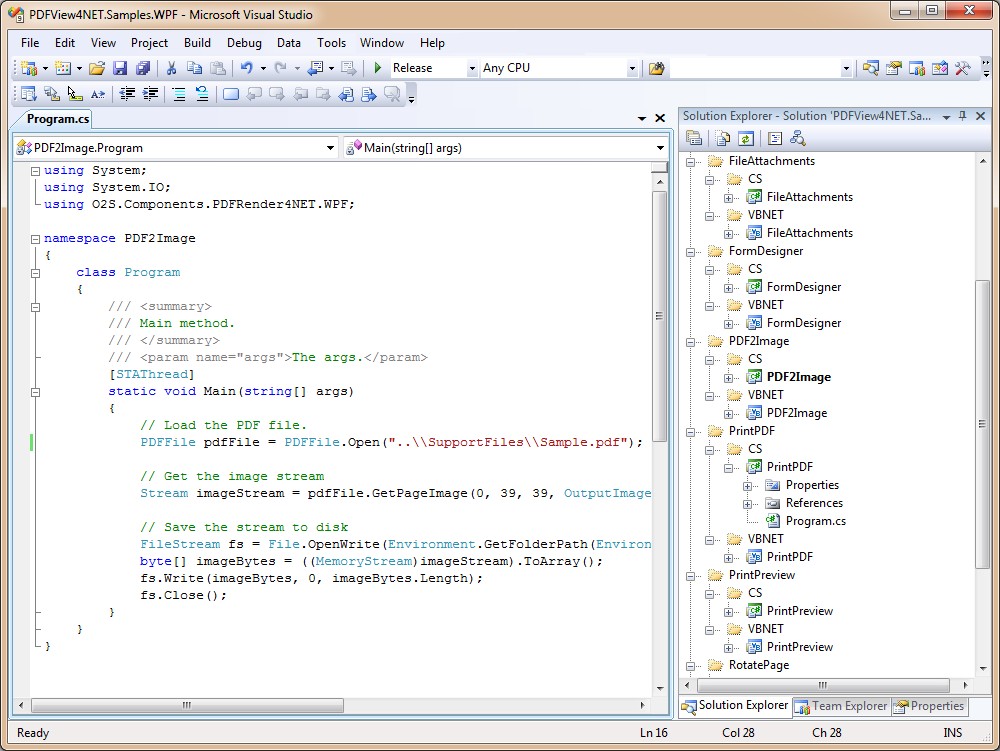Toggle Show All Files in Solution Explorer
The height and width of the screenshot is (751, 1000).
click(720, 139)
